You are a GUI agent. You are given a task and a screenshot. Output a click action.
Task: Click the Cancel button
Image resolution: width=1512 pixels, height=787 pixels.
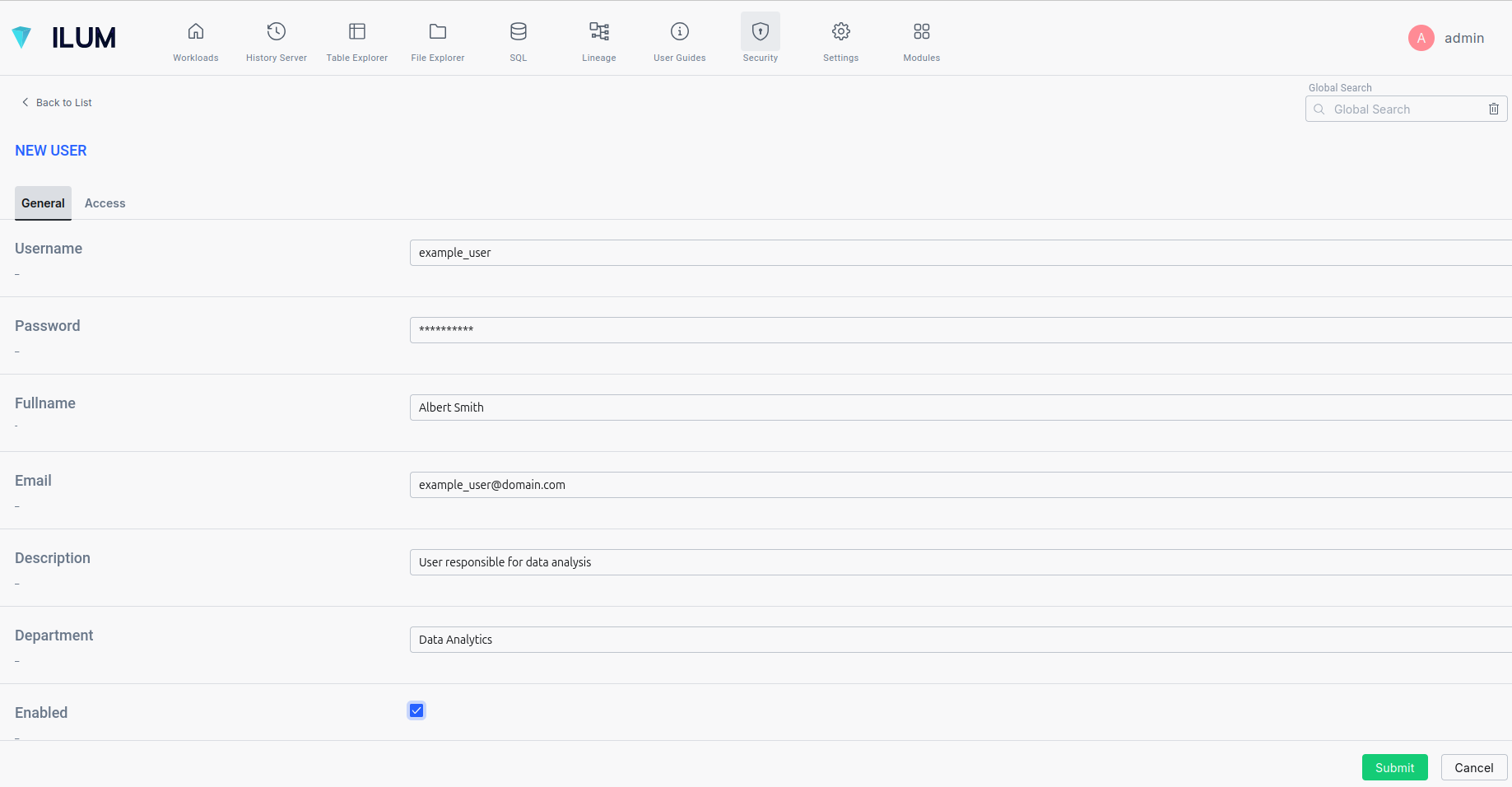pyautogui.click(x=1474, y=767)
